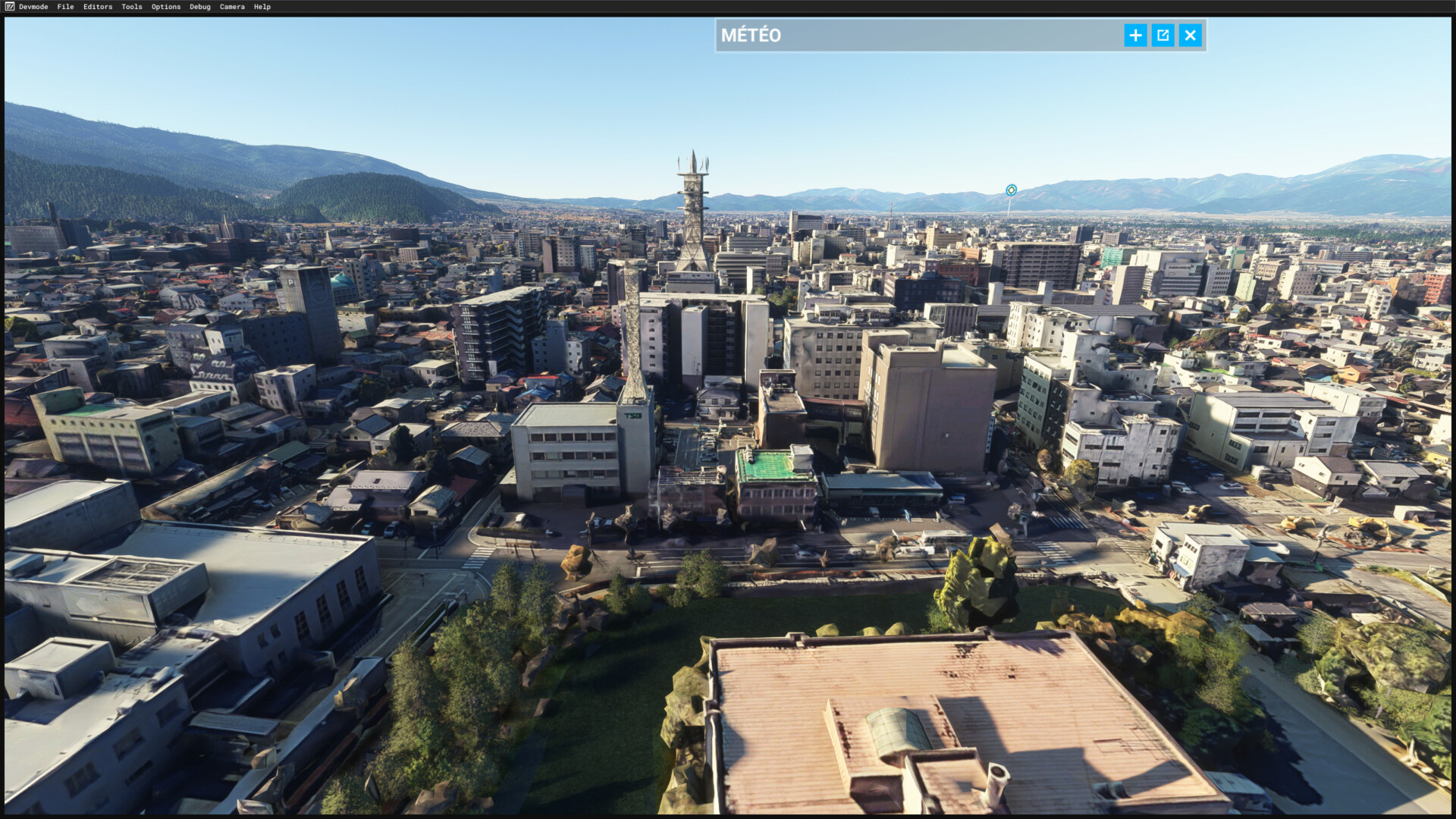Open the Tools menu

(x=132, y=7)
